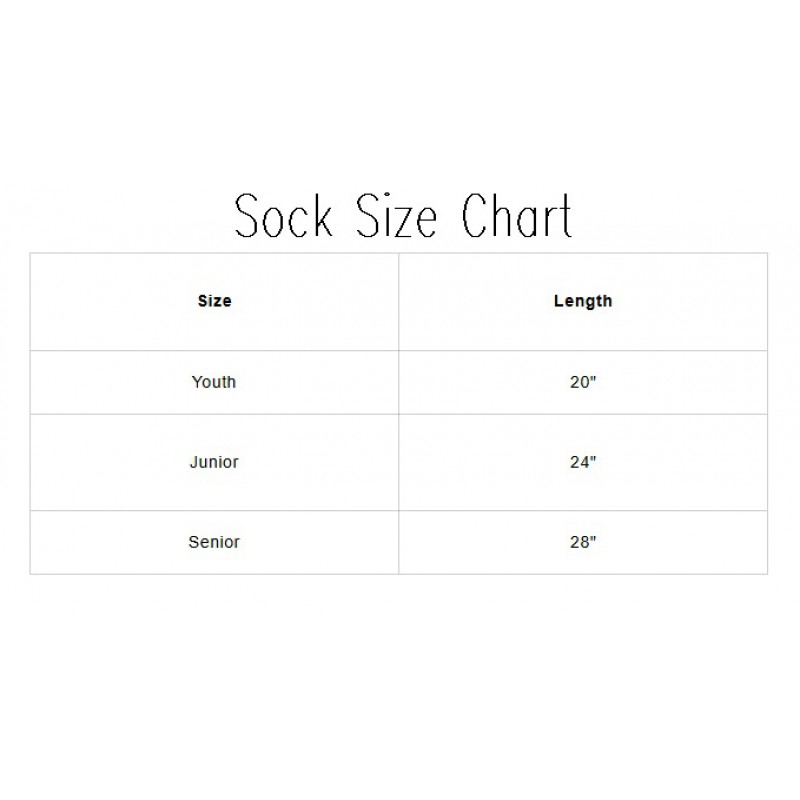Select the 20" length value
The height and width of the screenshot is (800, 800).
click(x=583, y=382)
